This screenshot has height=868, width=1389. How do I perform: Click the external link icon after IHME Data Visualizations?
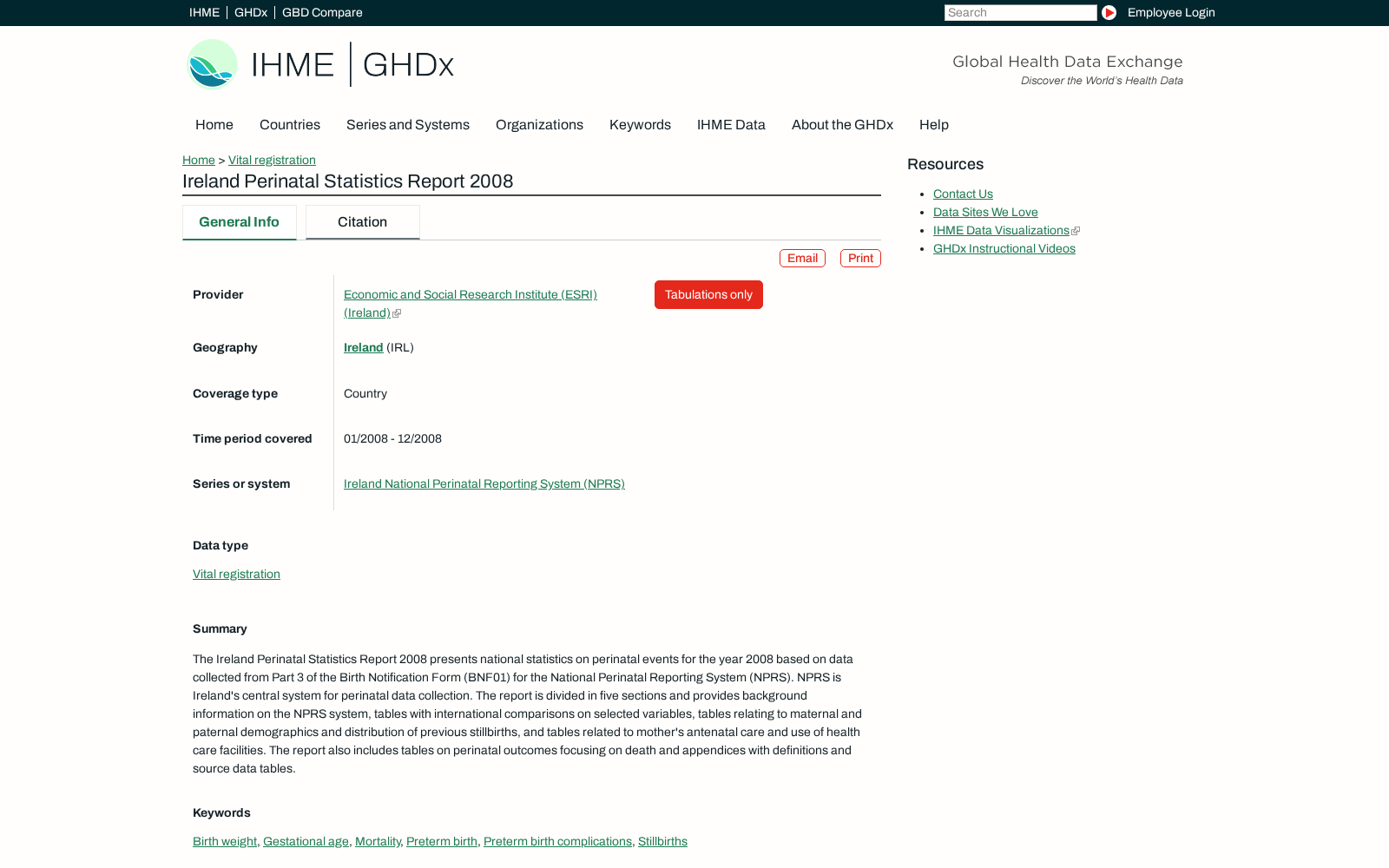point(1076,231)
